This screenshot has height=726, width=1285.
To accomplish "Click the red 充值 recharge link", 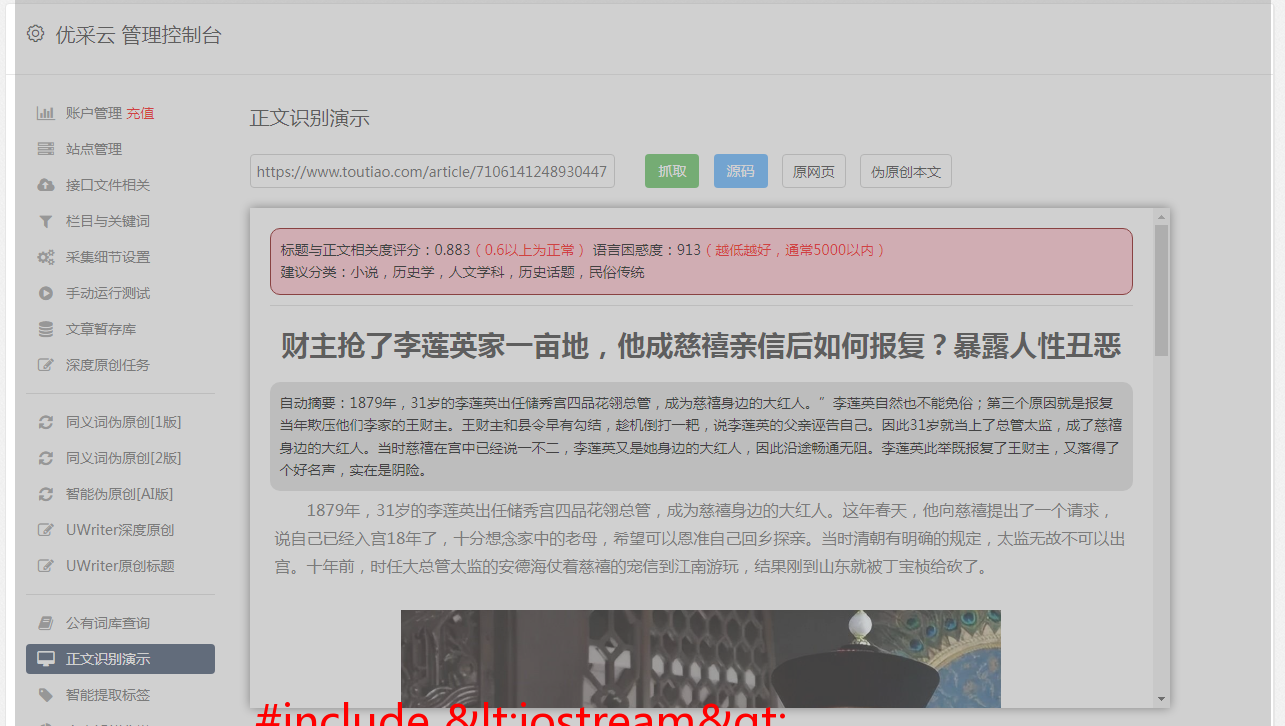I will pos(140,113).
